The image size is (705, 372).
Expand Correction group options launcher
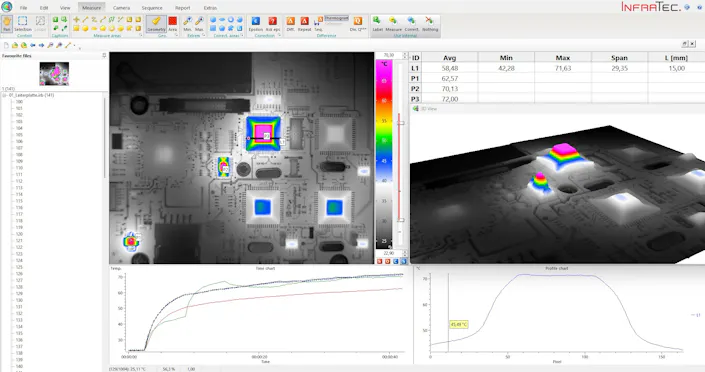(x=279, y=35)
